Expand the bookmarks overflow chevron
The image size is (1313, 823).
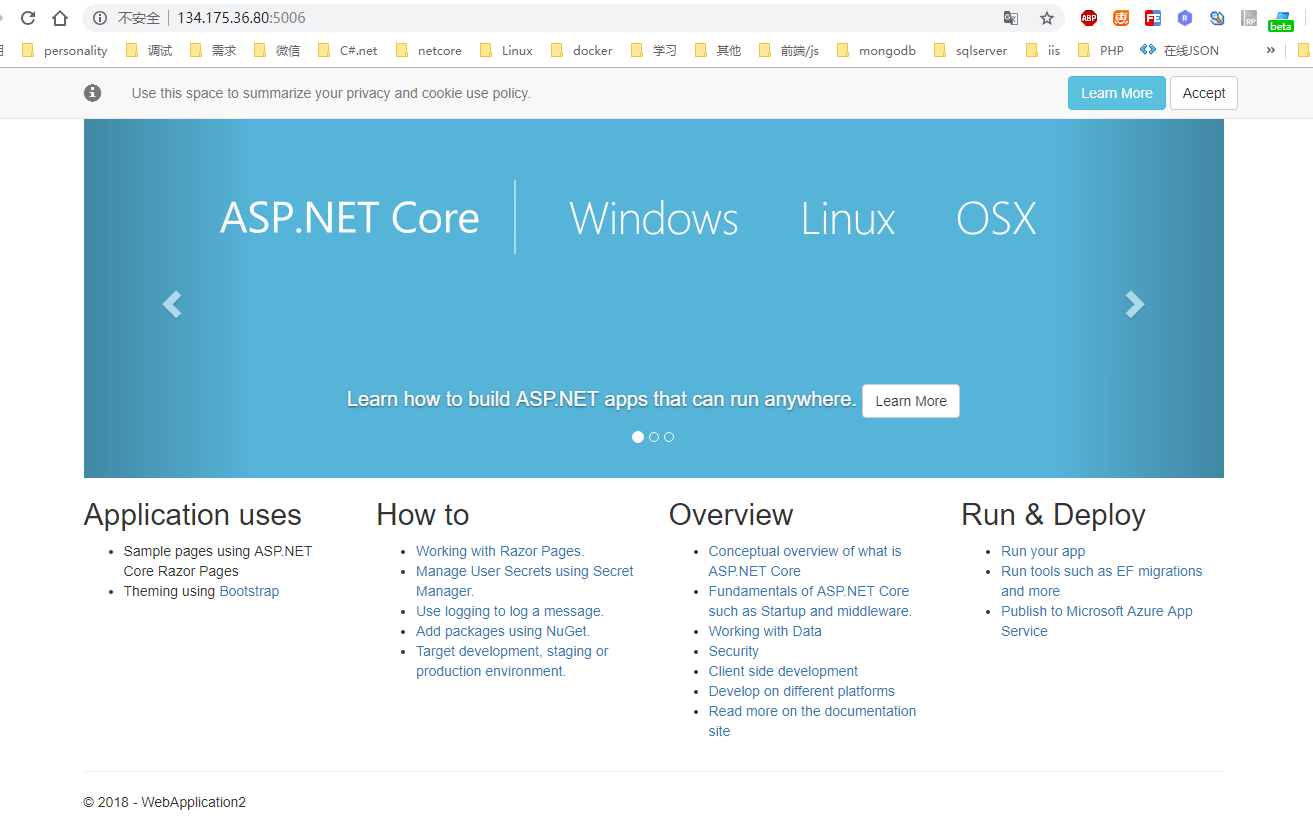[1271, 50]
